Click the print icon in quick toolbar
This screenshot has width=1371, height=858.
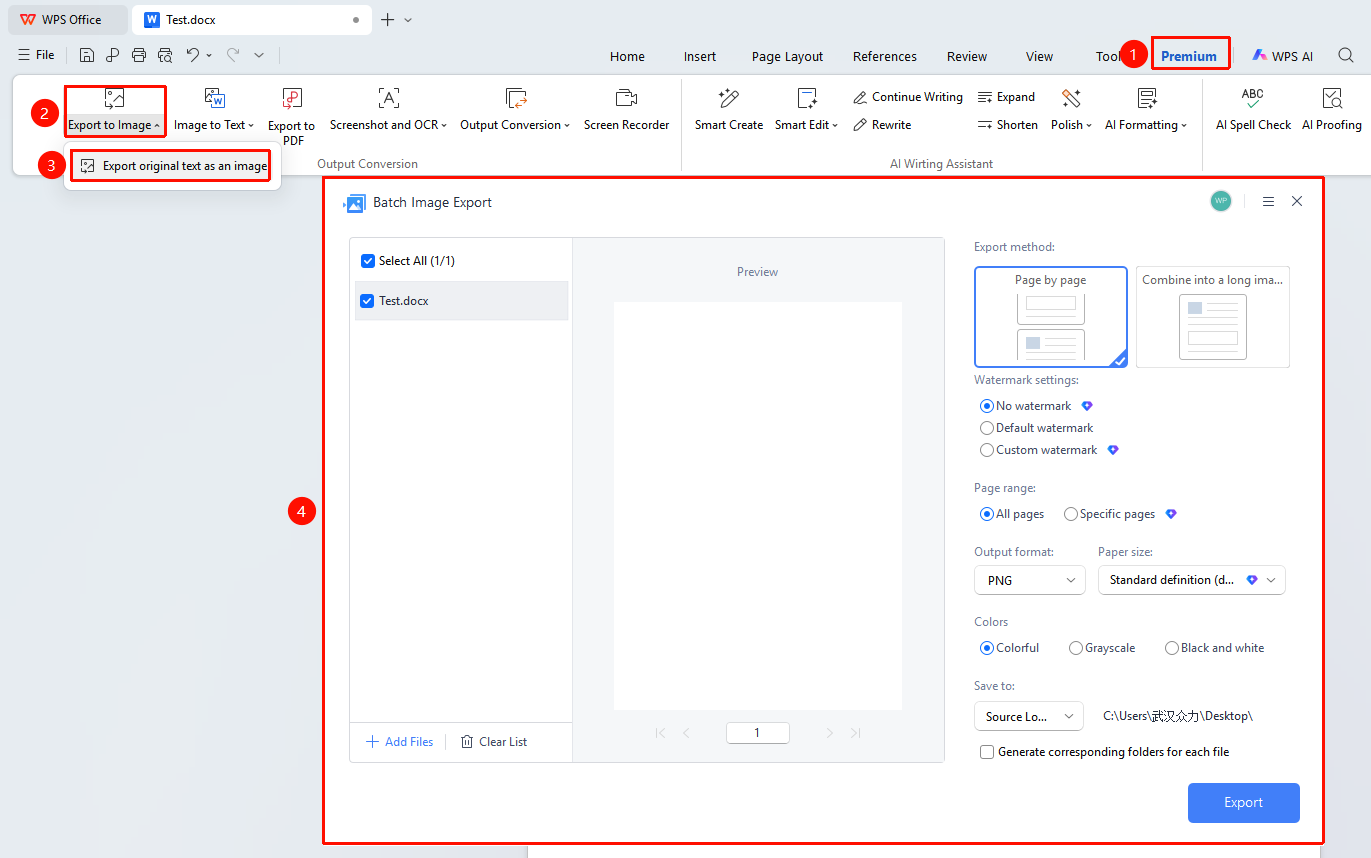click(x=139, y=55)
